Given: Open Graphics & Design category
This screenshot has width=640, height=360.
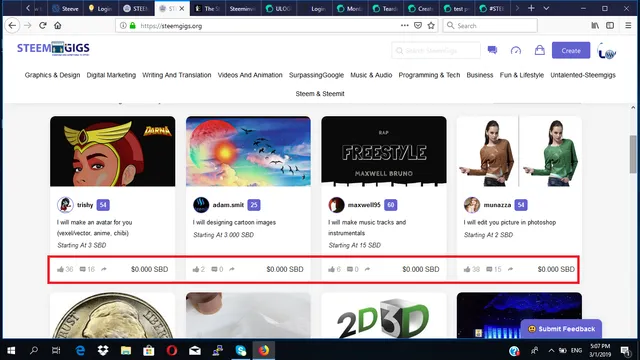Looking at the screenshot, I should click(x=52, y=75).
